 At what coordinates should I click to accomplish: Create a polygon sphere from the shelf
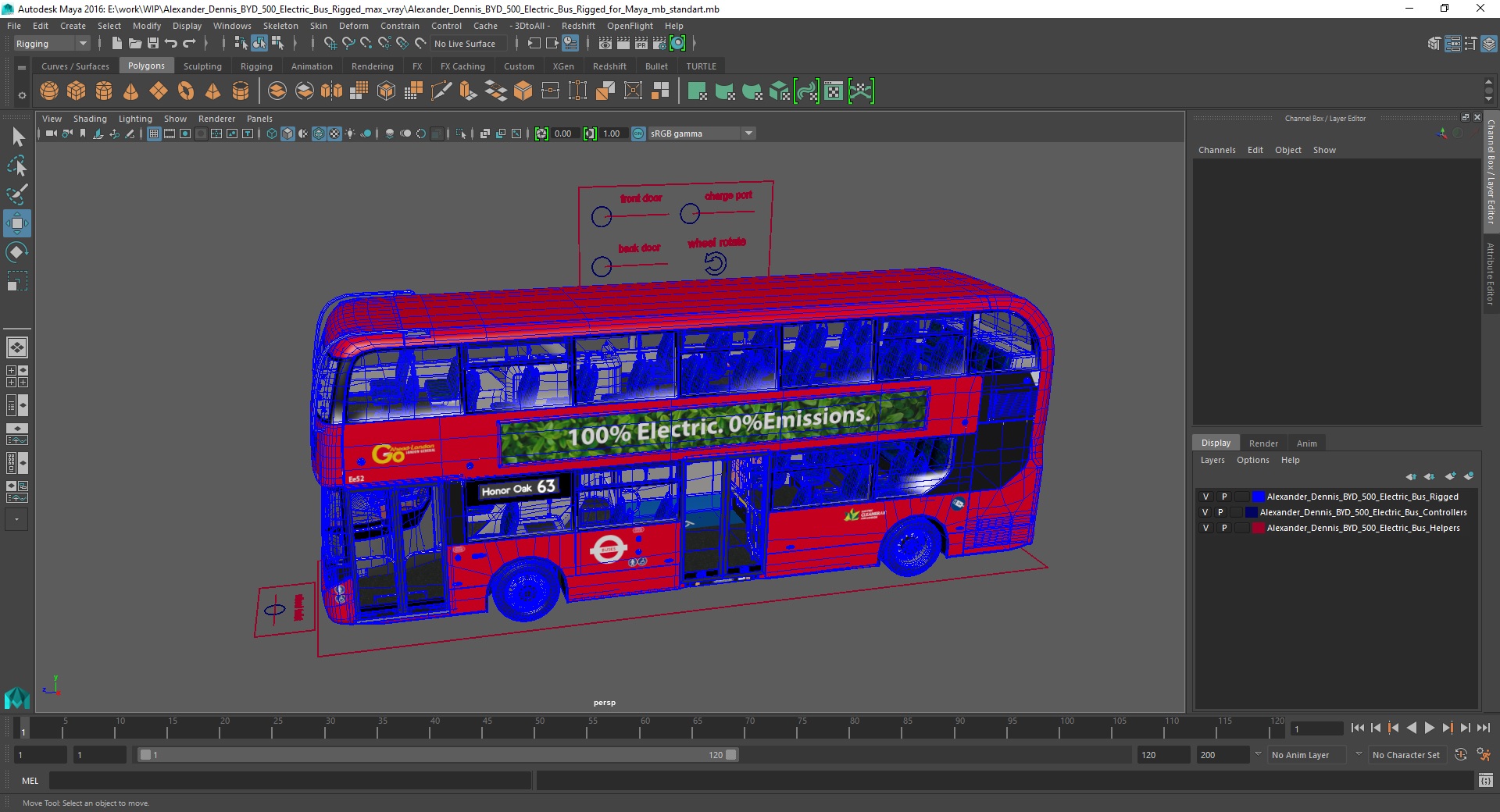point(49,91)
